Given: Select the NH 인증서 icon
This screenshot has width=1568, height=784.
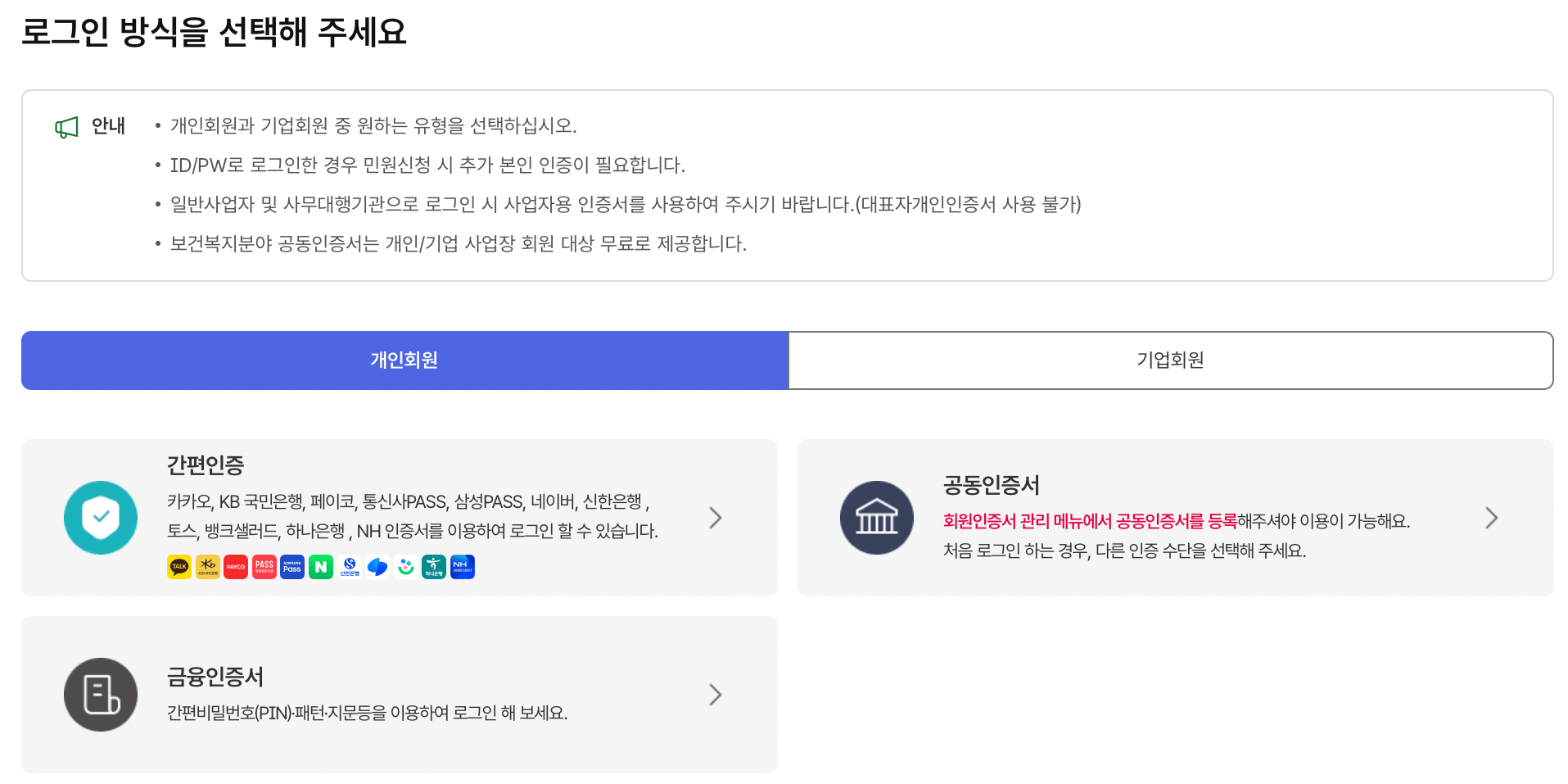Looking at the screenshot, I should coord(463,567).
